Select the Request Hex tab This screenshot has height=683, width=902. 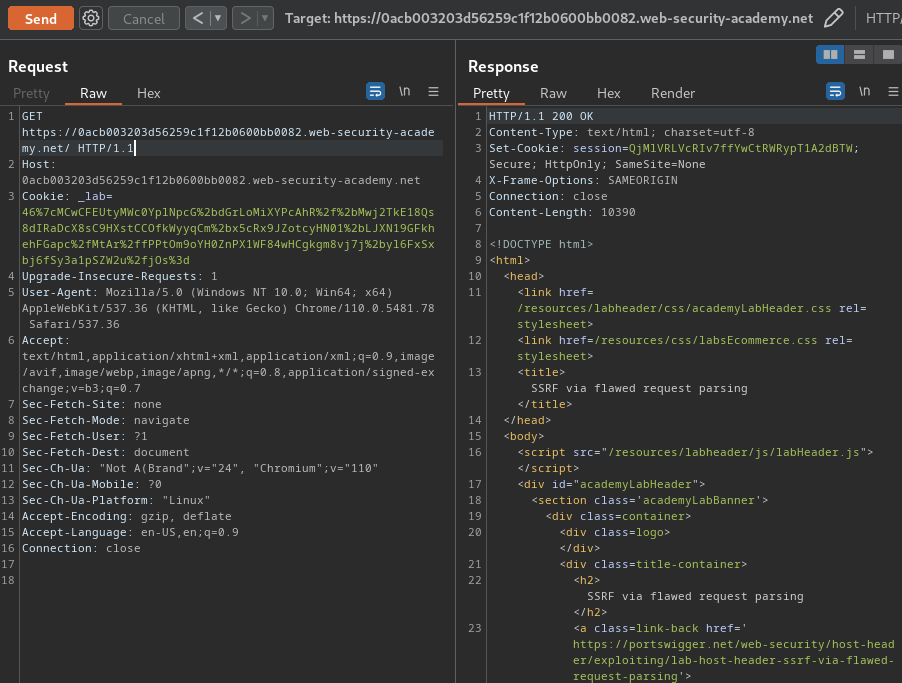click(x=148, y=93)
